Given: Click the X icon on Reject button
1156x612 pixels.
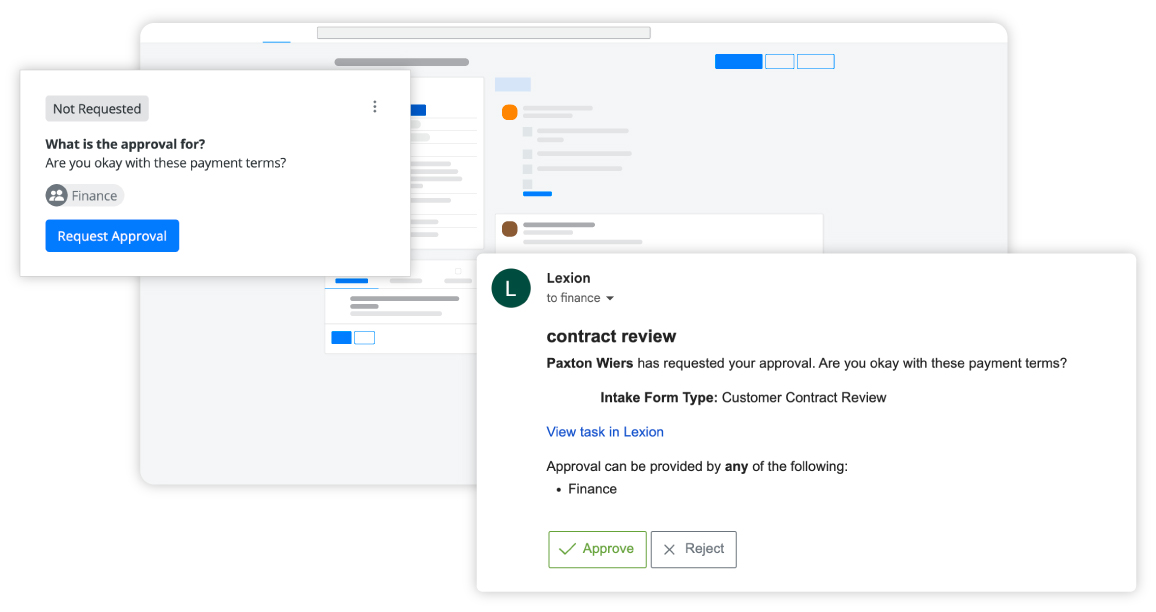Looking at the screenshot, I should [671, 549].
